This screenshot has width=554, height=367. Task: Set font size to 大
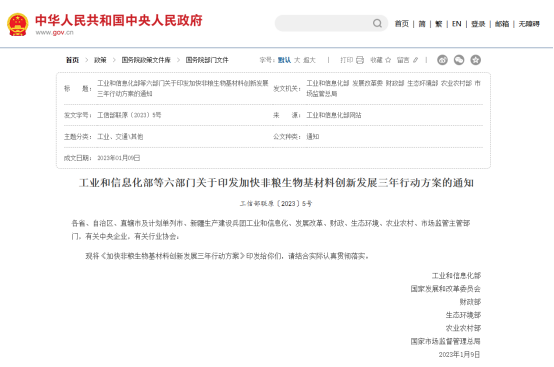(x=297, y=60)
